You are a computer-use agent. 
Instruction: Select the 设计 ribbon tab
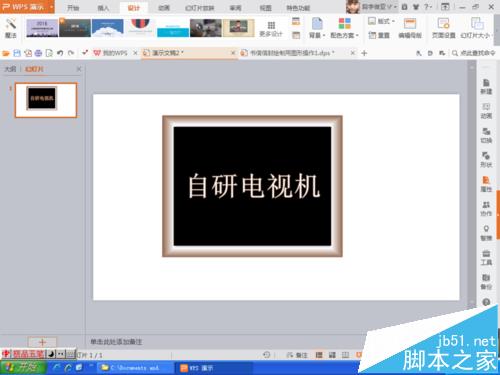pyautogui.click(x=134, y=8)
